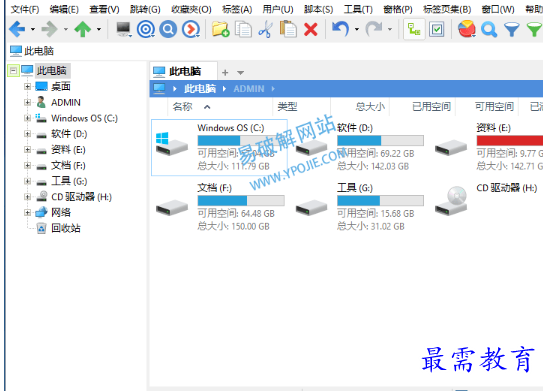
Task: Open the pie chart toolbar icon
Action: pyautogui.click(x=466, y=29)
